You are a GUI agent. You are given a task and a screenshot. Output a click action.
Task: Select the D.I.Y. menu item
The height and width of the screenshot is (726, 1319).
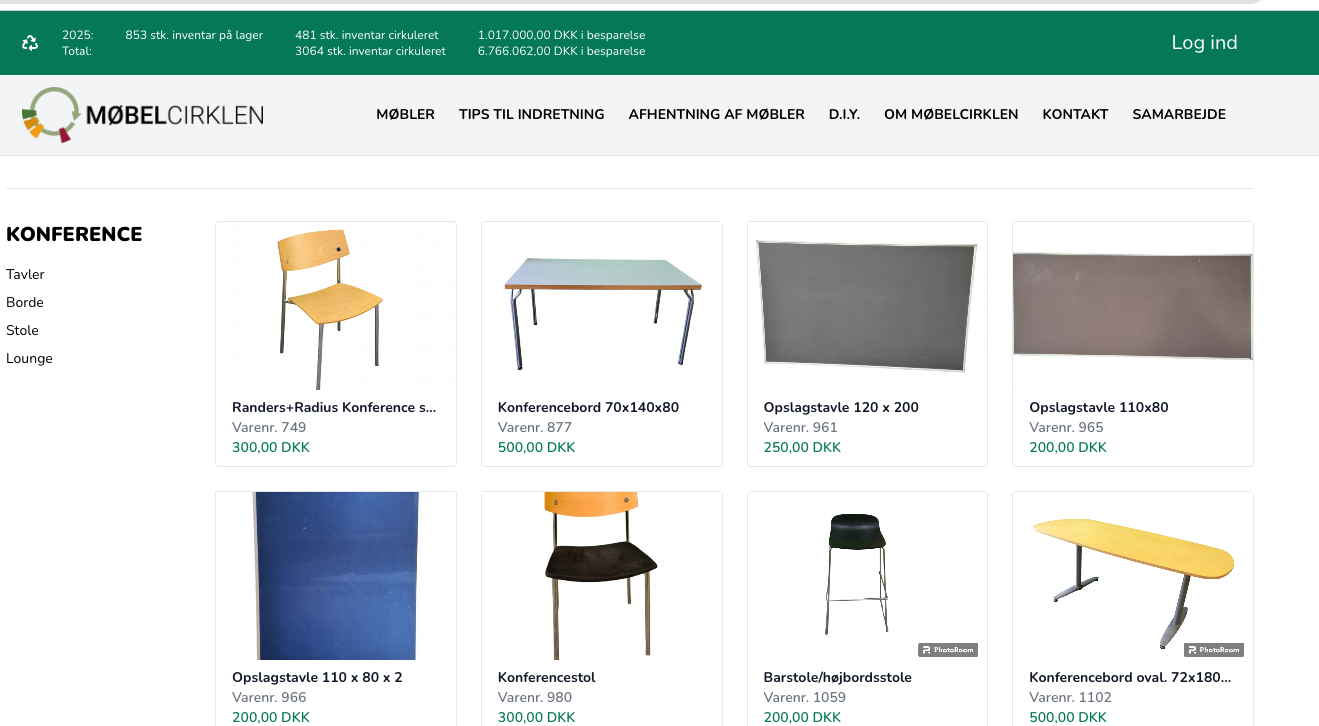[844, 114]
